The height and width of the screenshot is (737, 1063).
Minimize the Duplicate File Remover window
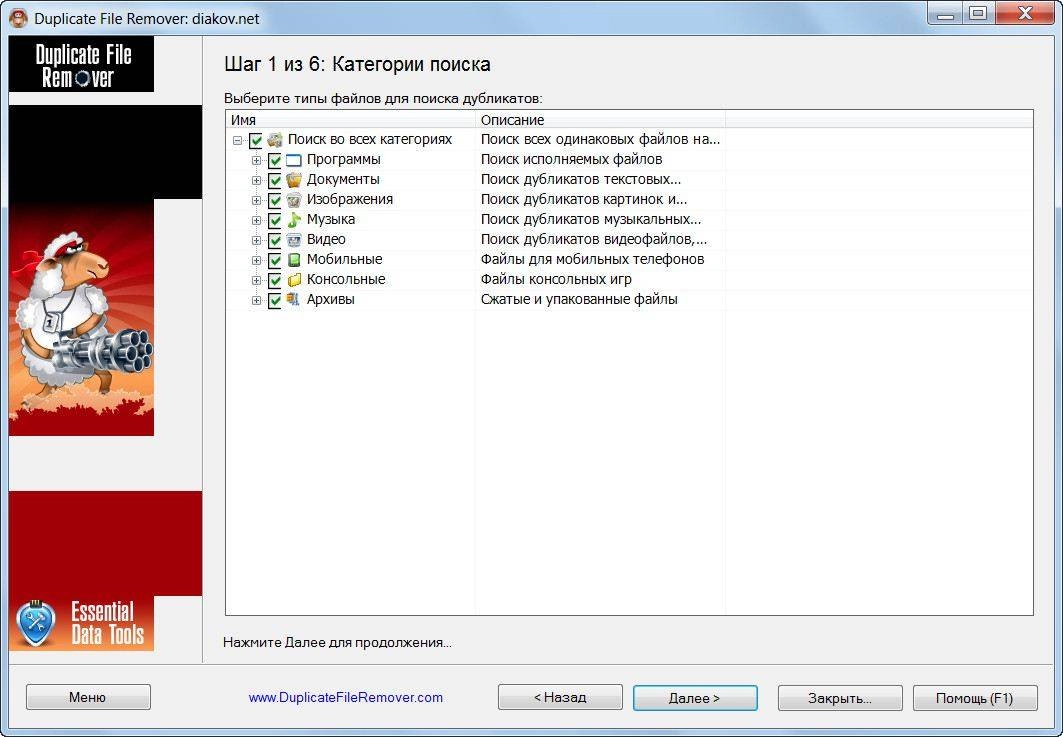coord(945,14)
